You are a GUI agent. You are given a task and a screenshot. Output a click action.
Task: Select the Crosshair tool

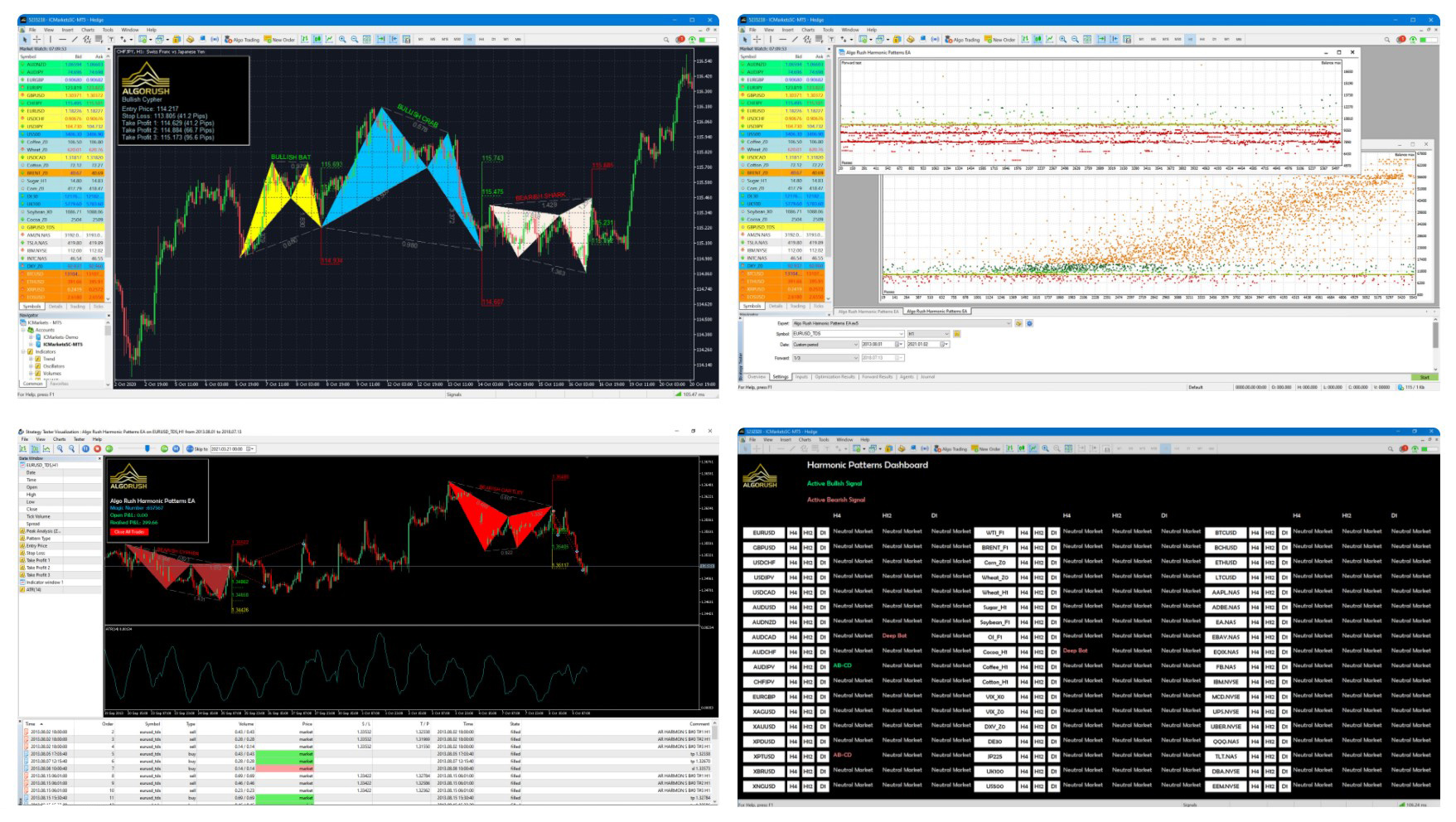click(36, 38)
